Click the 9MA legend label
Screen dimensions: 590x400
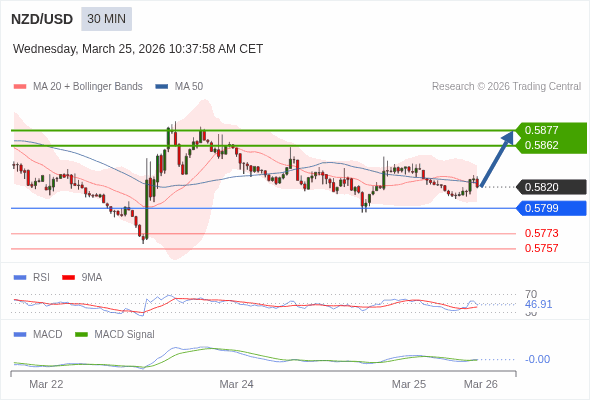(92, 278)
